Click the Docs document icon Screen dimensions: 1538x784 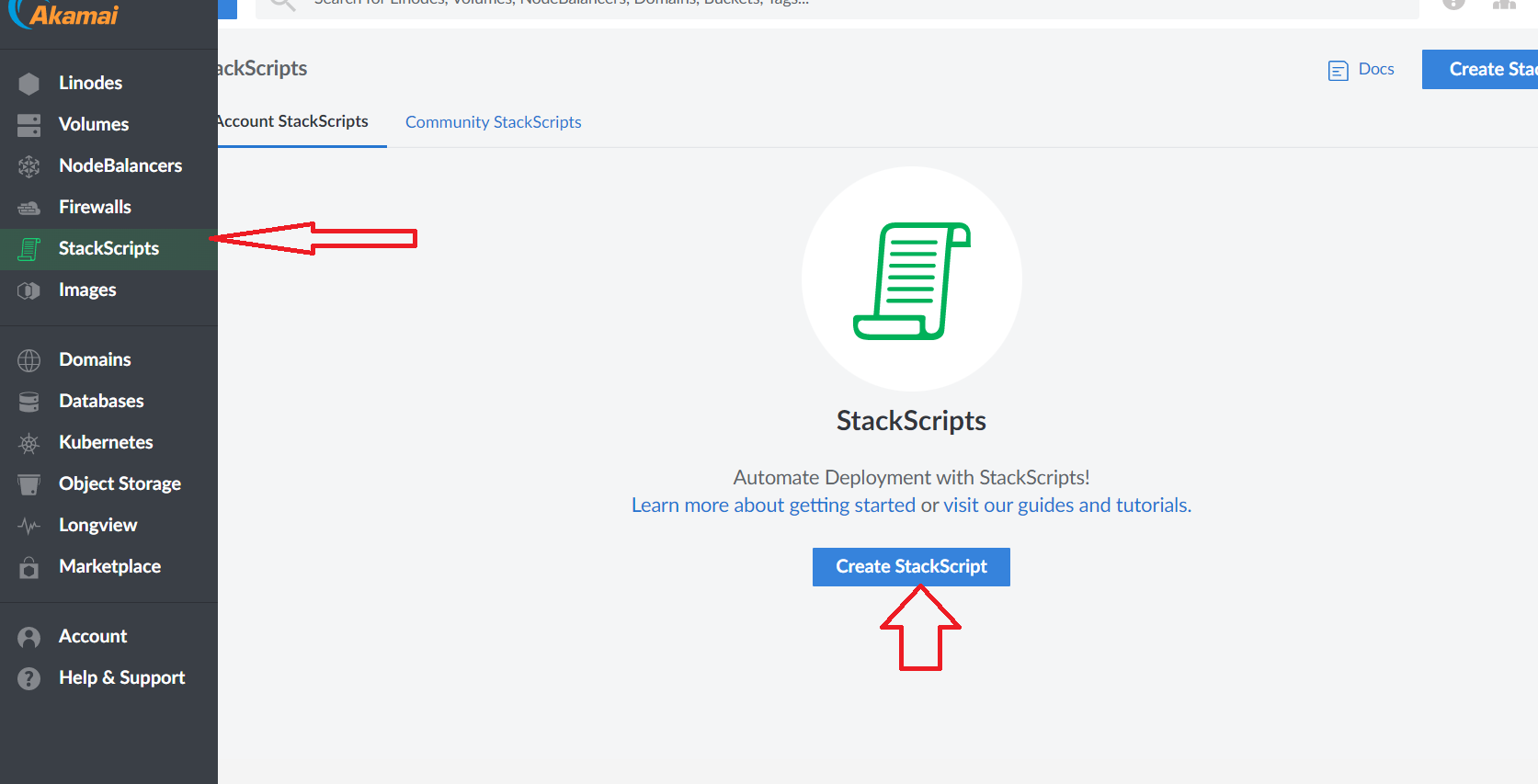1339,71
